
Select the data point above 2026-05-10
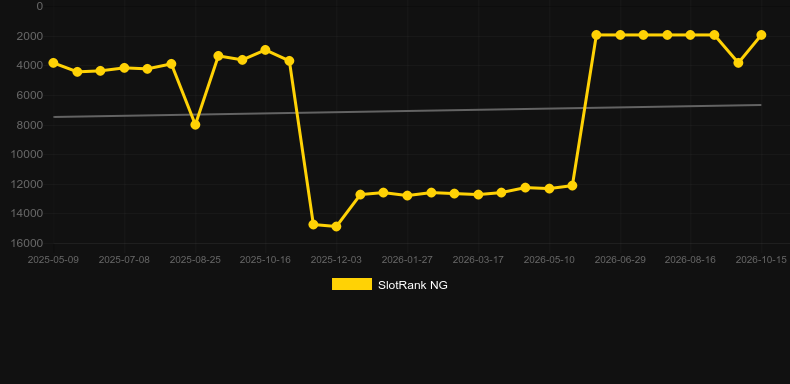tap(550, 188)
